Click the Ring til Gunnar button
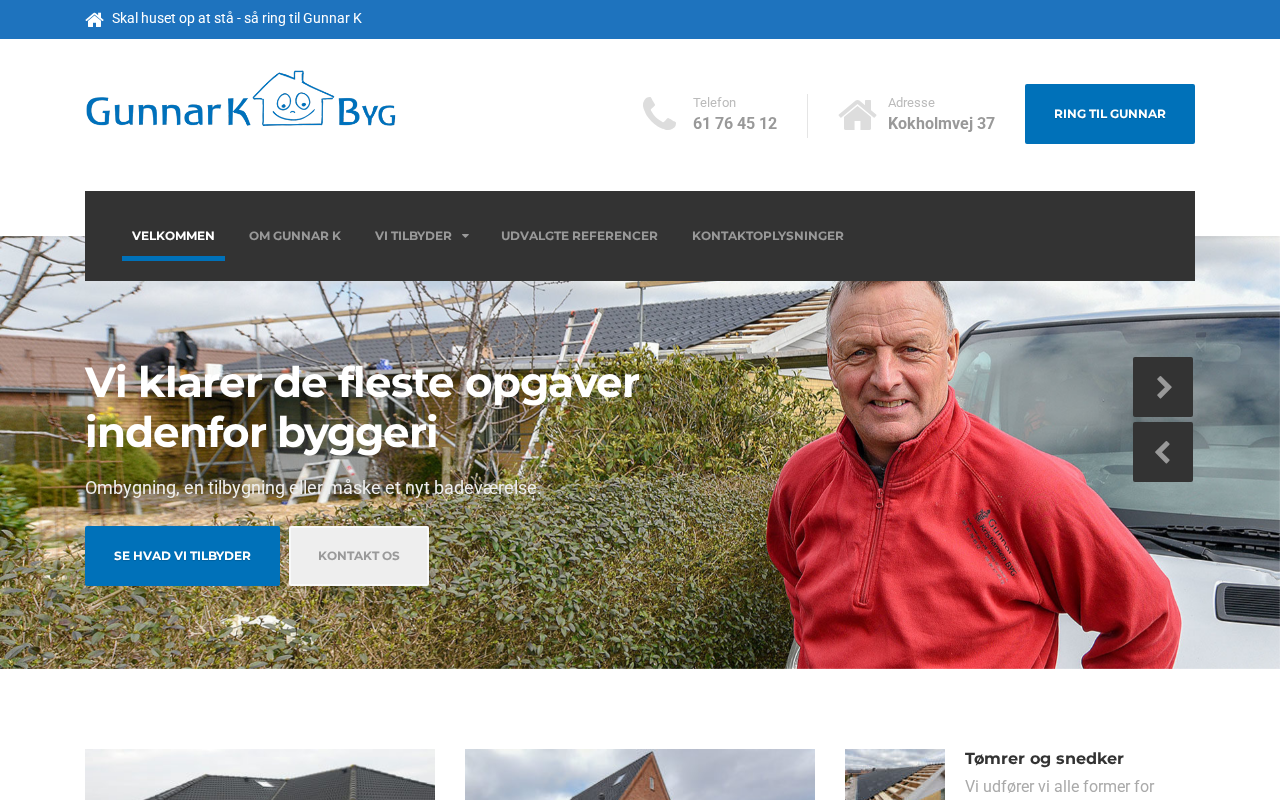The height and width of the screenshot is (800, 1280). pos(1110,114)
